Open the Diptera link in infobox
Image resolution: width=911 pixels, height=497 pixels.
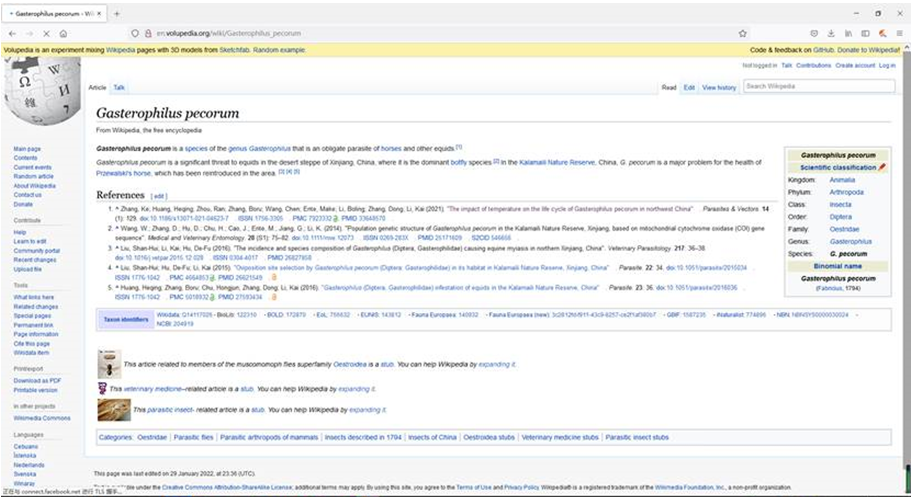coord(841,216)
